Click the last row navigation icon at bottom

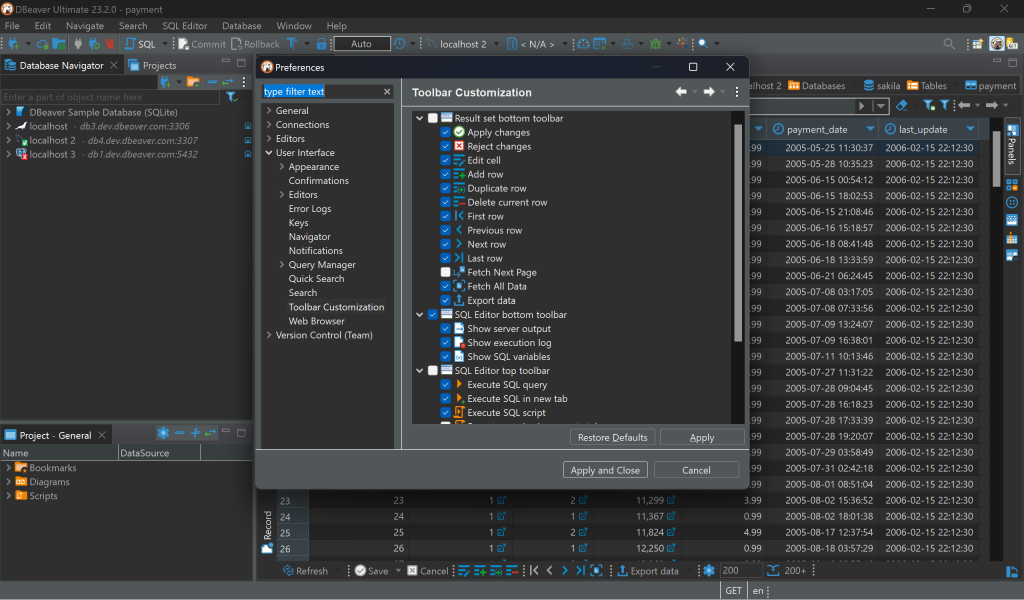580,571
